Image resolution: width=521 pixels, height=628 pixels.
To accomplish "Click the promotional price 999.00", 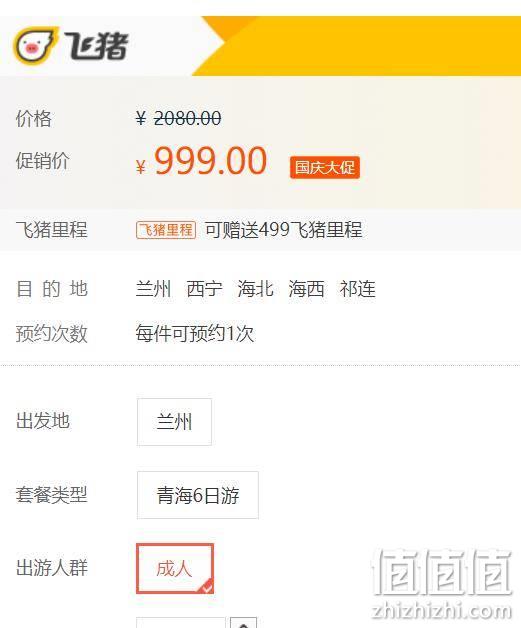I will click(211, 161).
